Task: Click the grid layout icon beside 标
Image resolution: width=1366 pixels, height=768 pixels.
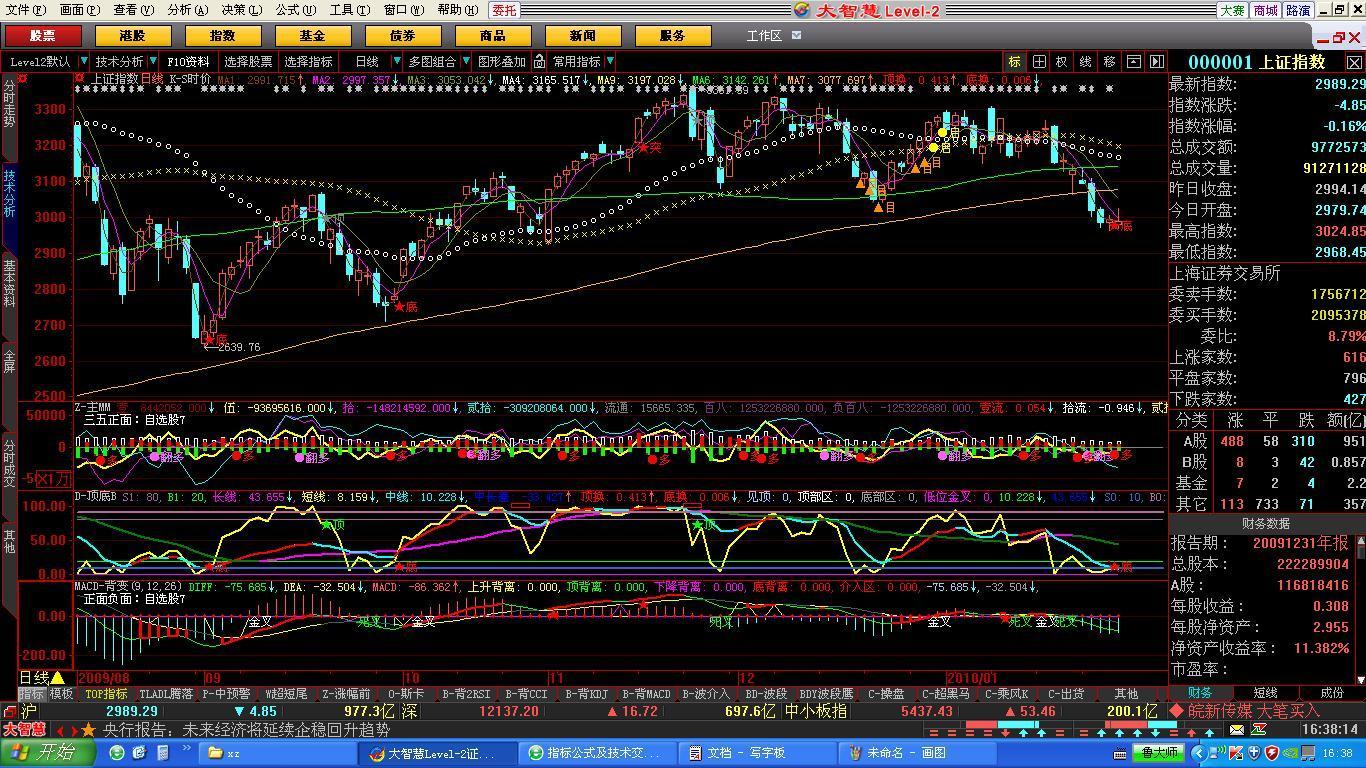Action: (x=1039, y=61)
